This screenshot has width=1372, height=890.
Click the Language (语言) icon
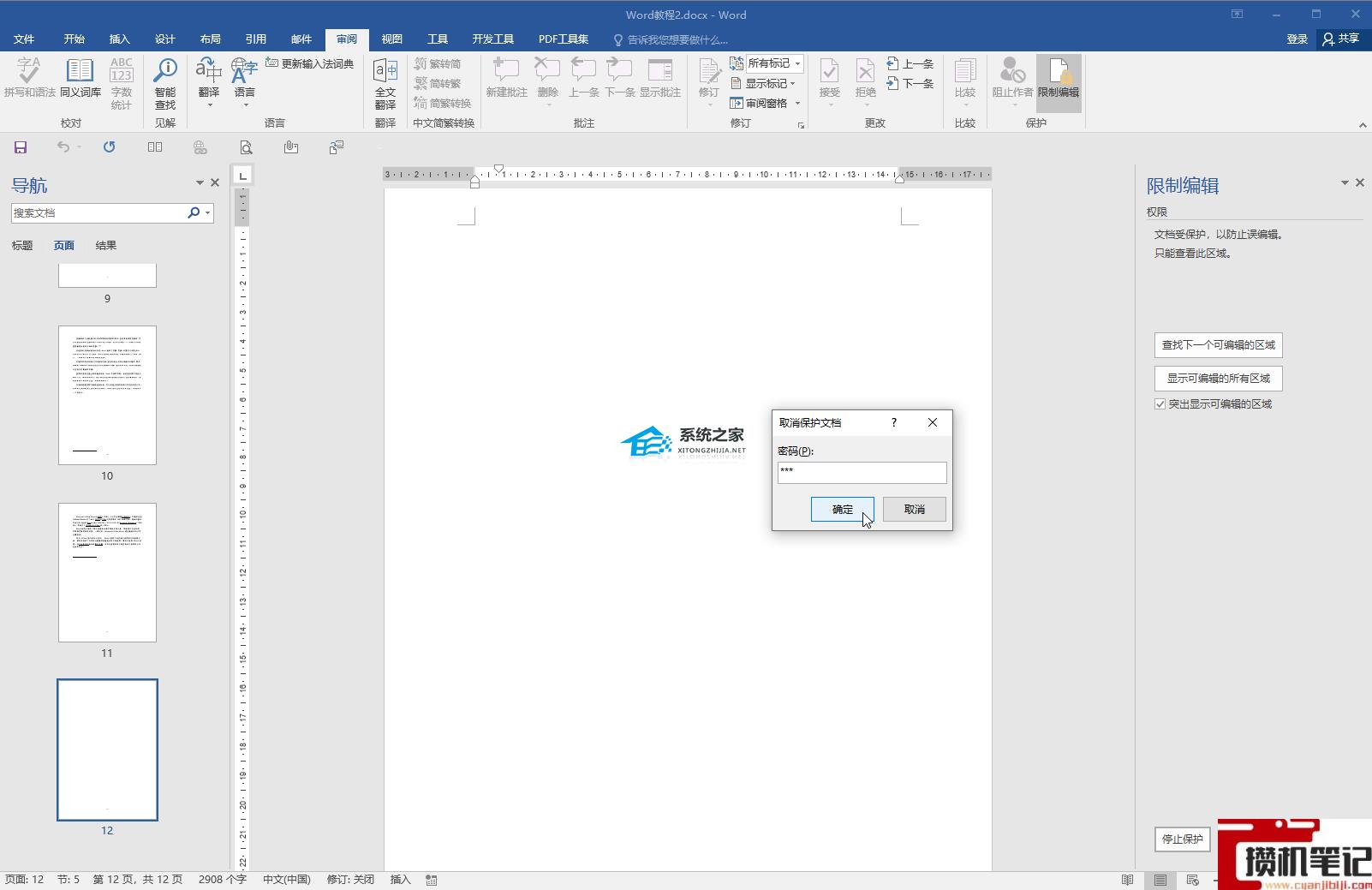245,82
